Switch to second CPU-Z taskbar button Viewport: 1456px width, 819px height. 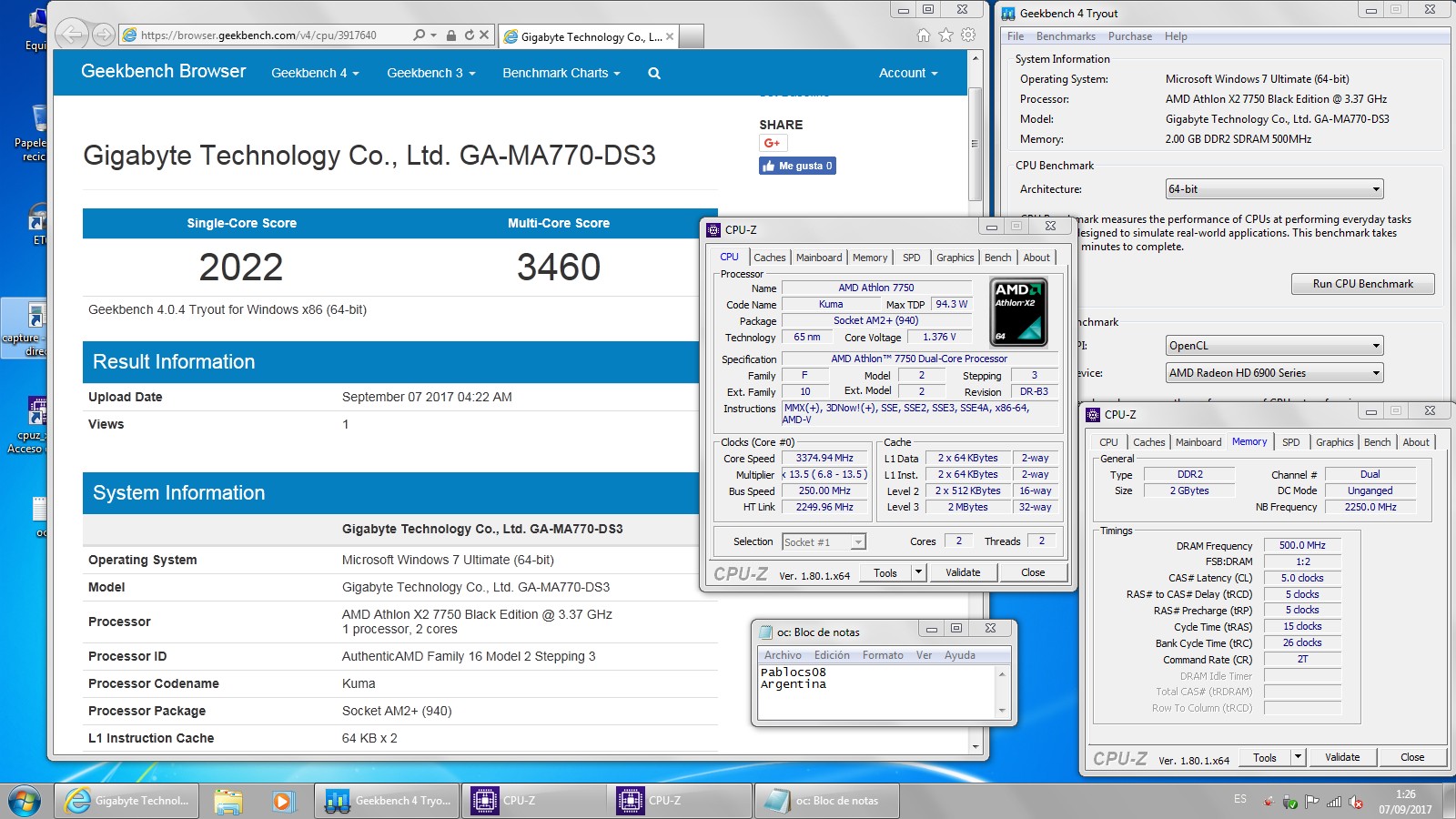[x=680, y=801]
